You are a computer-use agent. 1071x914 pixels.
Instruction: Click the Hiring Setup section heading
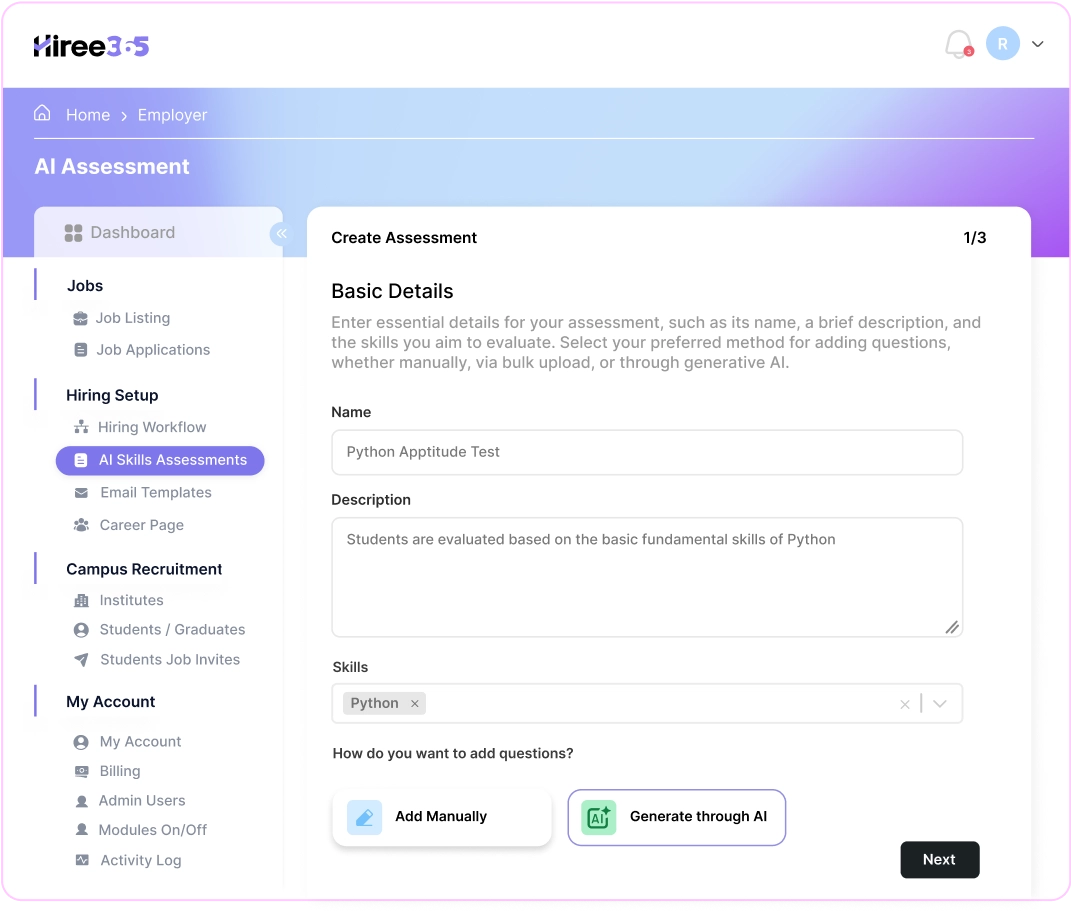coord(112,395)
